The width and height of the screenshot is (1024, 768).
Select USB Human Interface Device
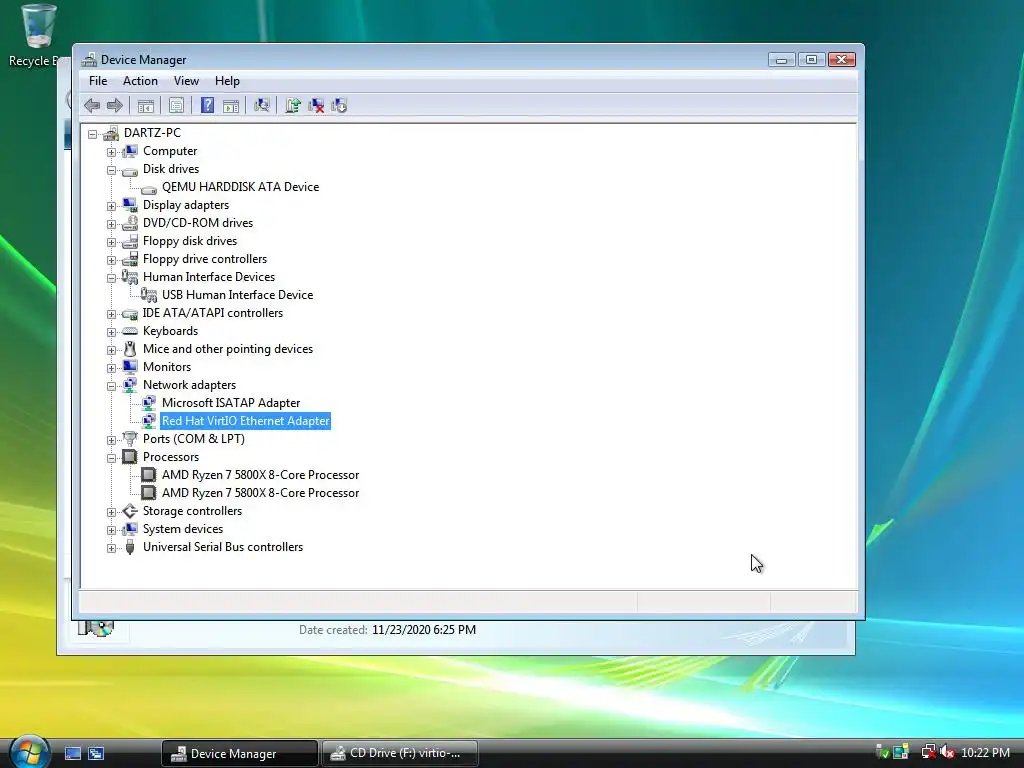[238, 295]
